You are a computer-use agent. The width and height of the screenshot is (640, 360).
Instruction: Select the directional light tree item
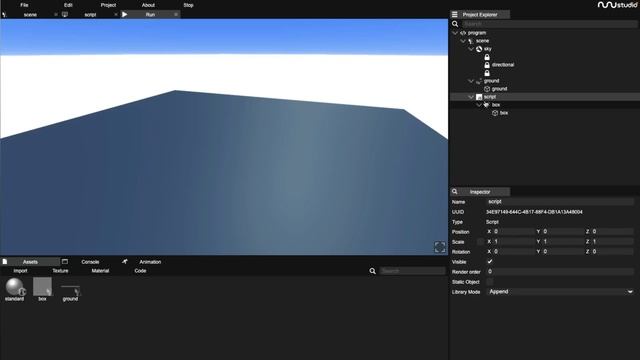pos(503,65)
